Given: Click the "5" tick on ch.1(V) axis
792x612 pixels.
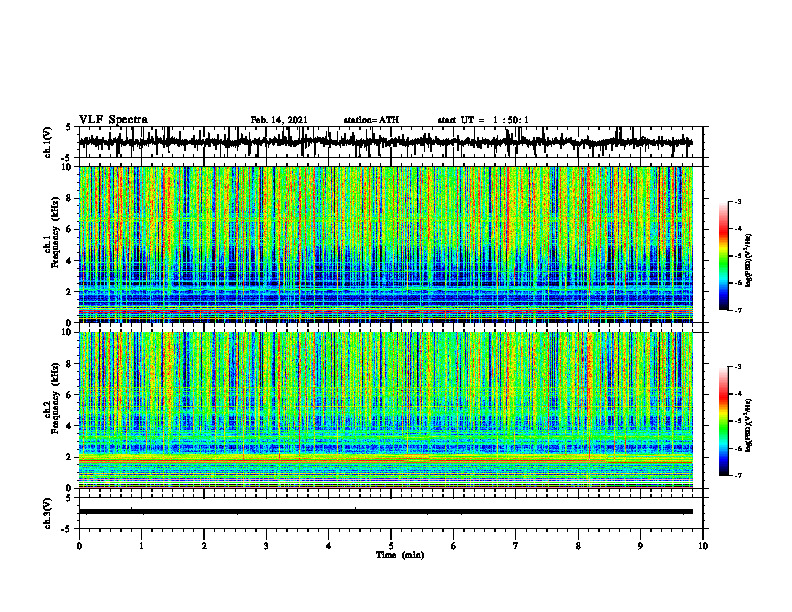Looking at the screenshot, I should [69, 128].
